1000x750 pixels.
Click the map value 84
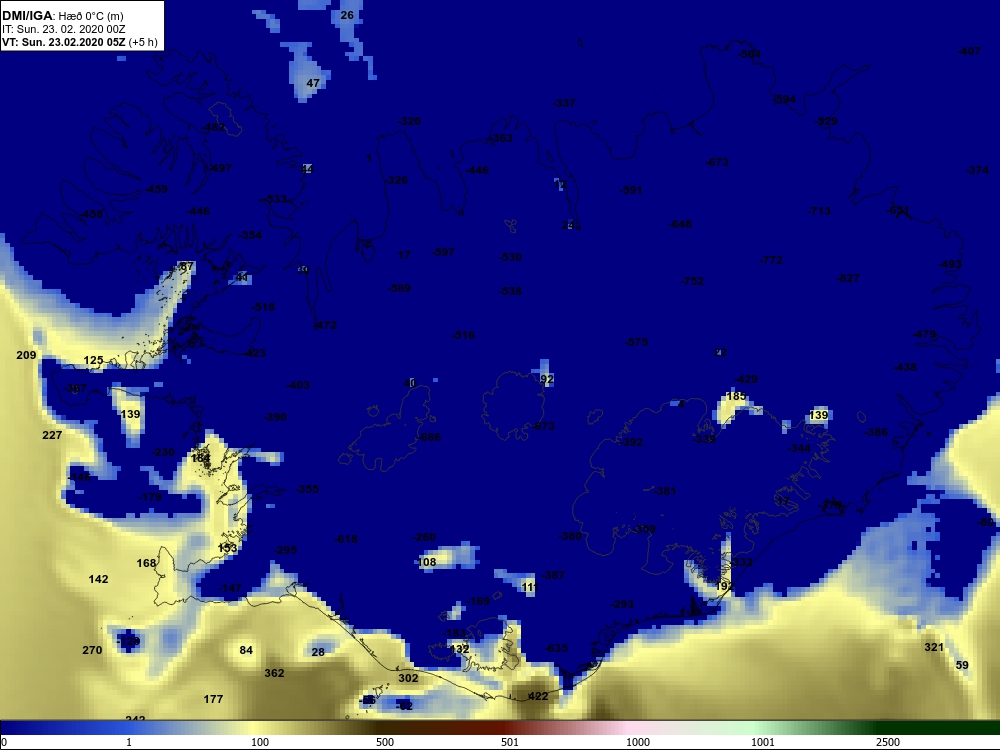click(246, 651)
